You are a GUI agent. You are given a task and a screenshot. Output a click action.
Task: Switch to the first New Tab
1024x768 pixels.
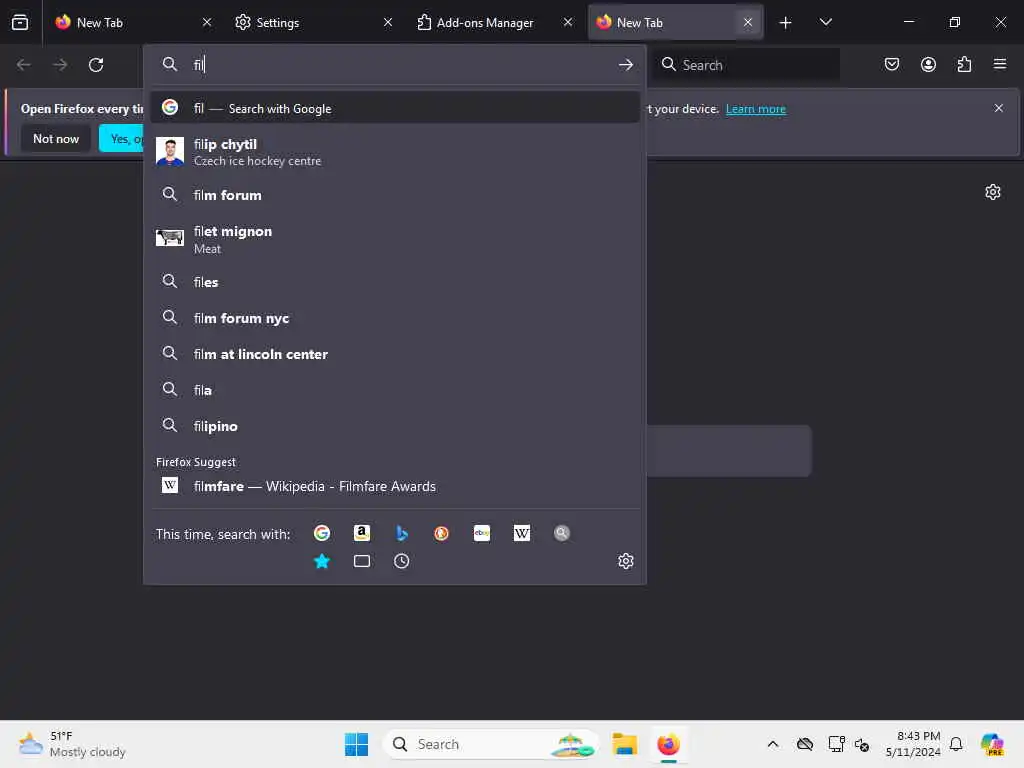[x=134, y=22]
